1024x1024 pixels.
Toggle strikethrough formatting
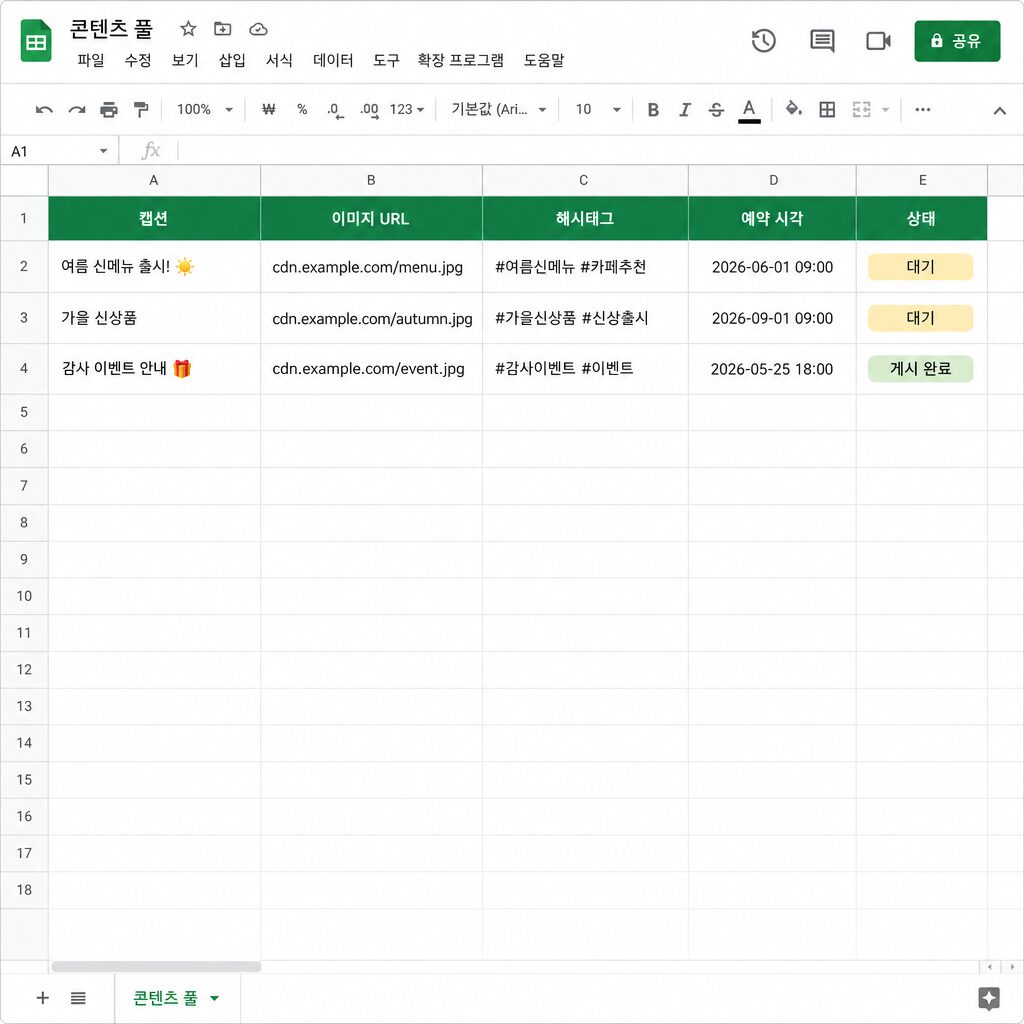[716, 110]
